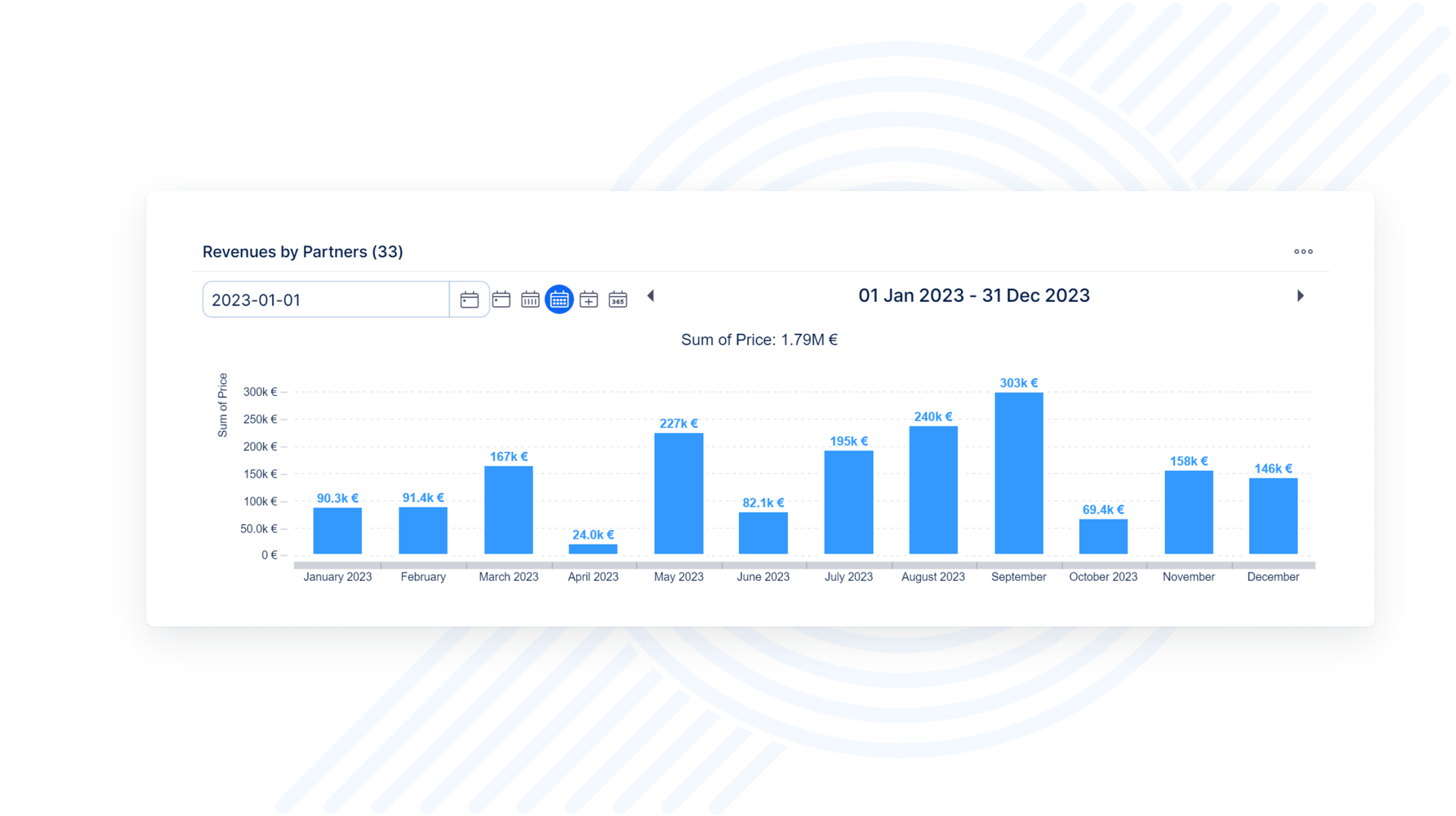1456x816 pixels.
Task: Click the September 303k € bar
Action: pos(1018,473)
